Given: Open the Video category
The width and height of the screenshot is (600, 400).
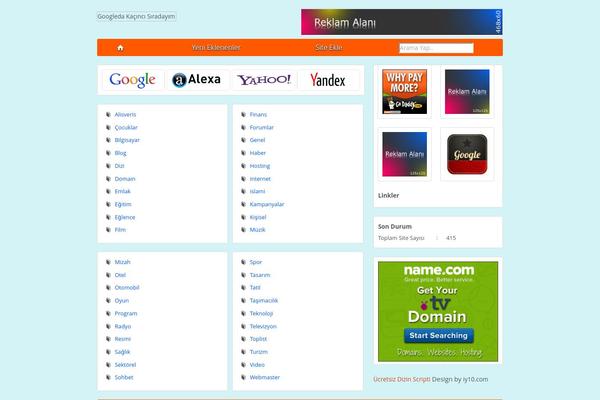Looking at the screenshot, I should pos(257,365).
